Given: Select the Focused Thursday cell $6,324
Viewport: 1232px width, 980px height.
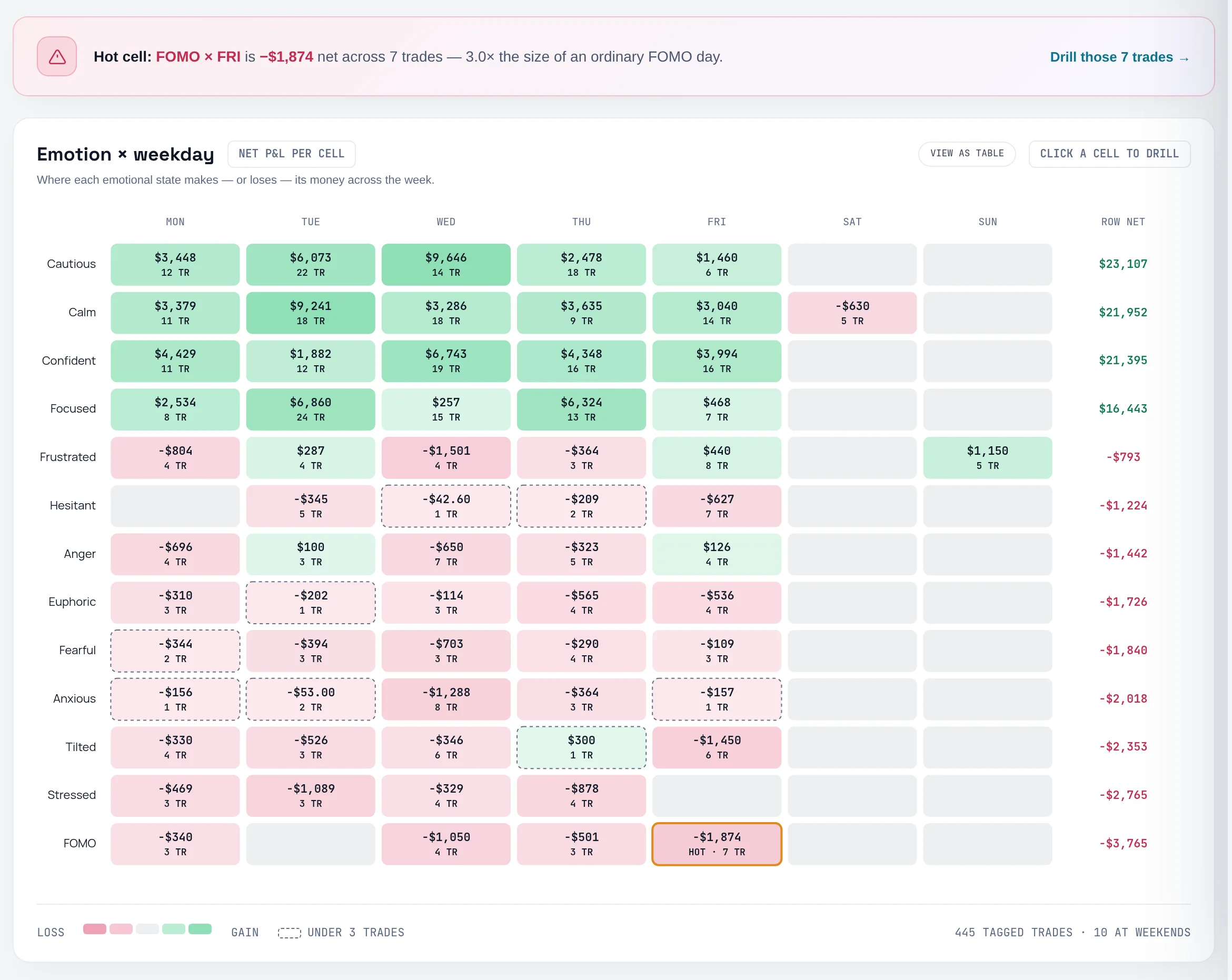Looking at the screenshot, I should coord(581,409).
